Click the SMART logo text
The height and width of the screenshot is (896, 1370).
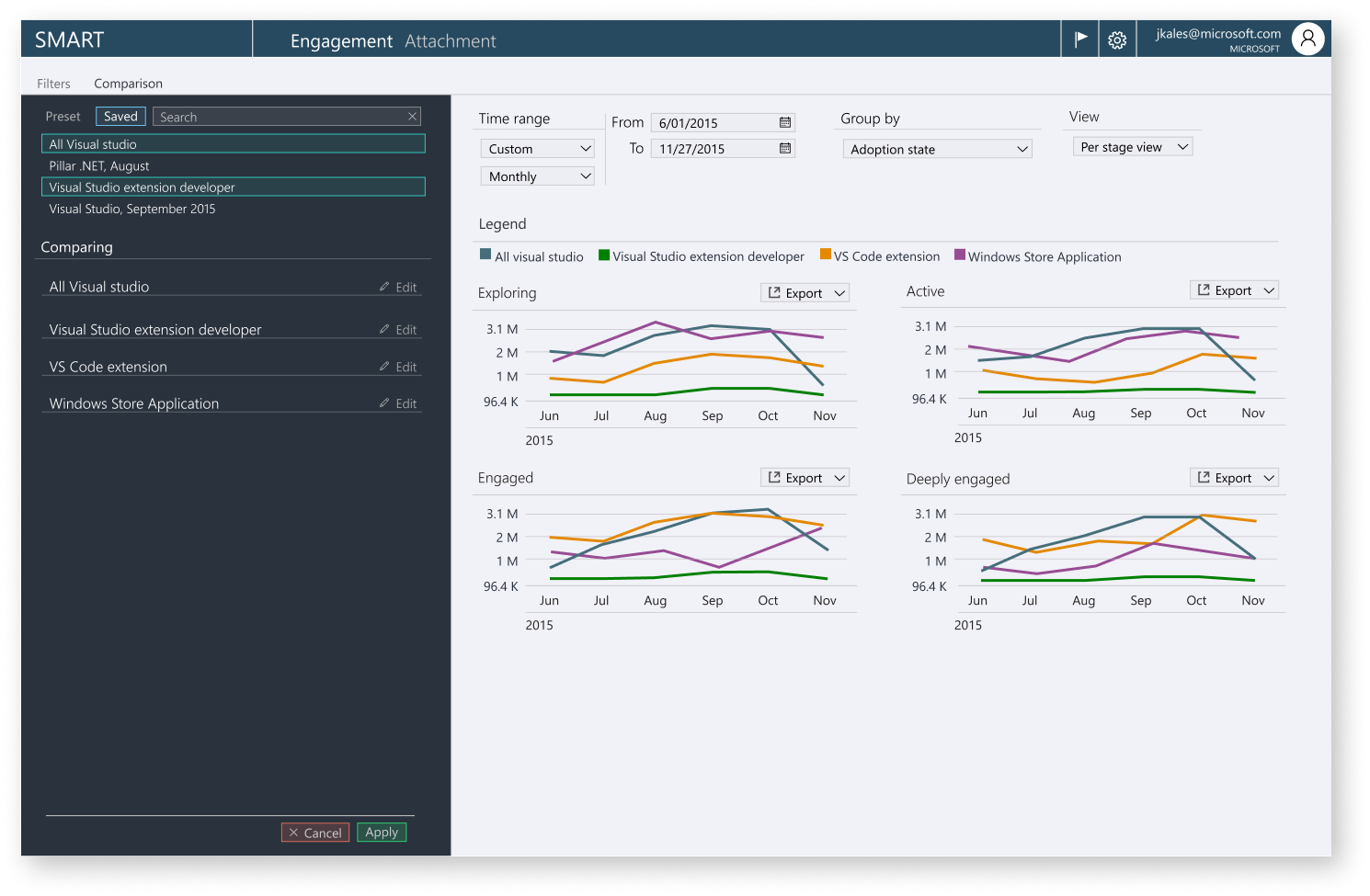[70, 40]
